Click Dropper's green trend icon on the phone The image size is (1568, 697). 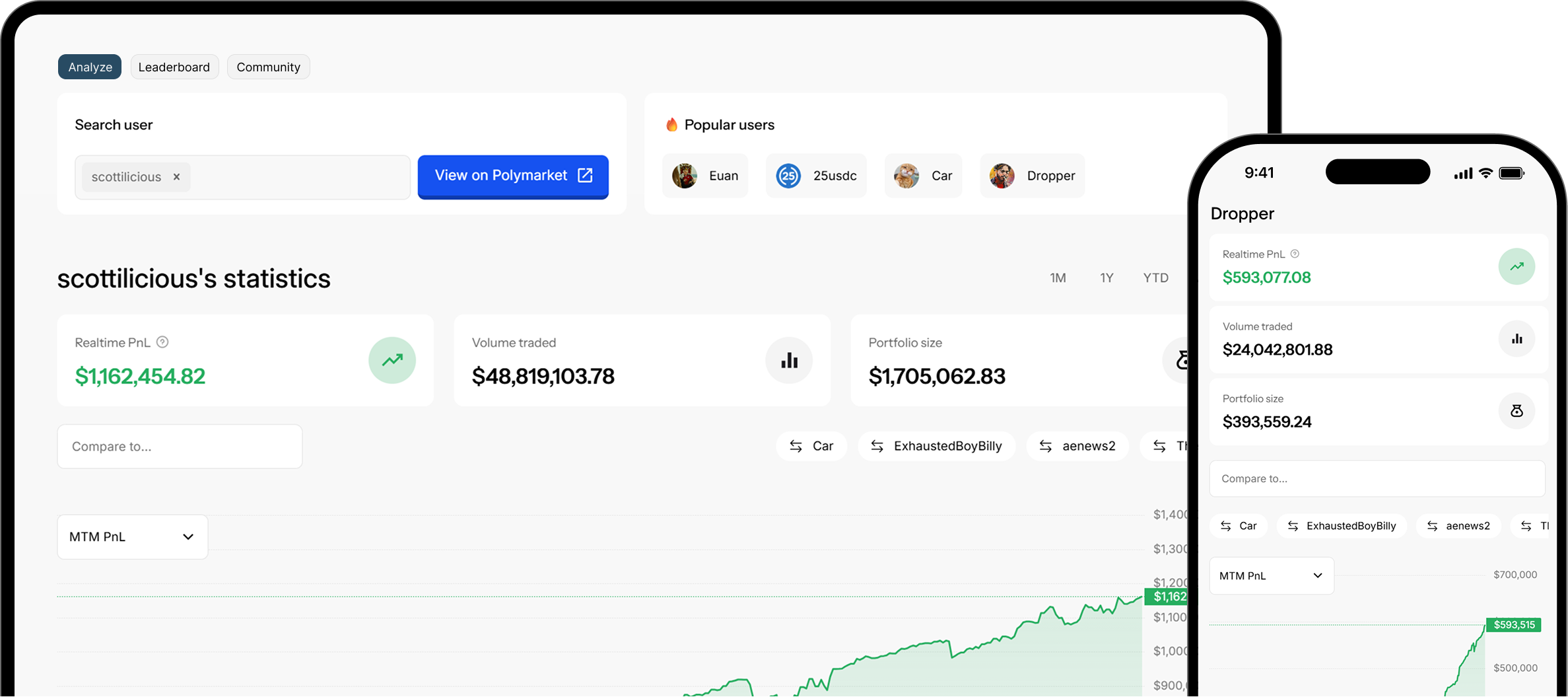click(1517, 266)
